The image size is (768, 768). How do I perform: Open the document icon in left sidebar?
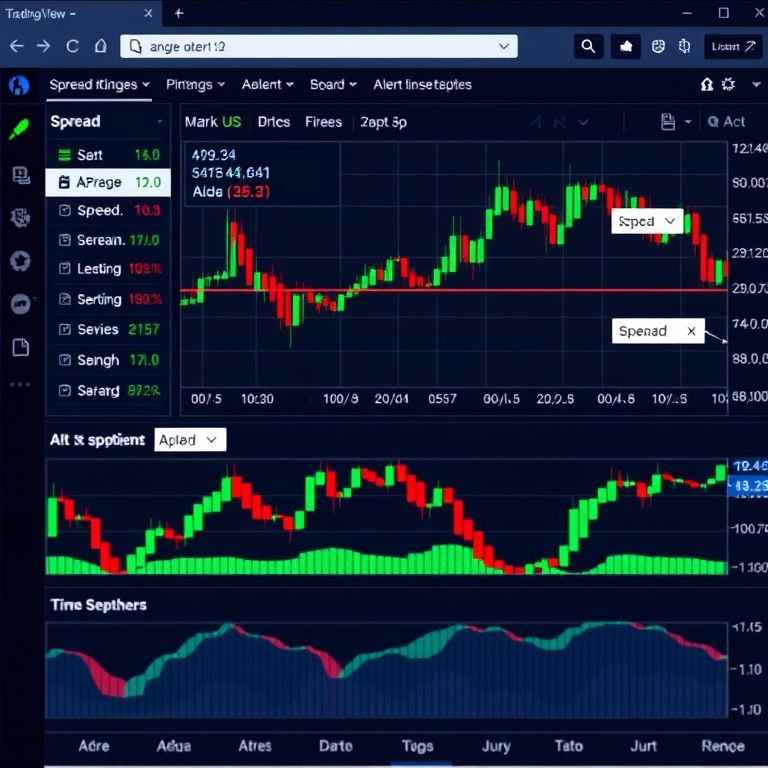tap(20, 347)
